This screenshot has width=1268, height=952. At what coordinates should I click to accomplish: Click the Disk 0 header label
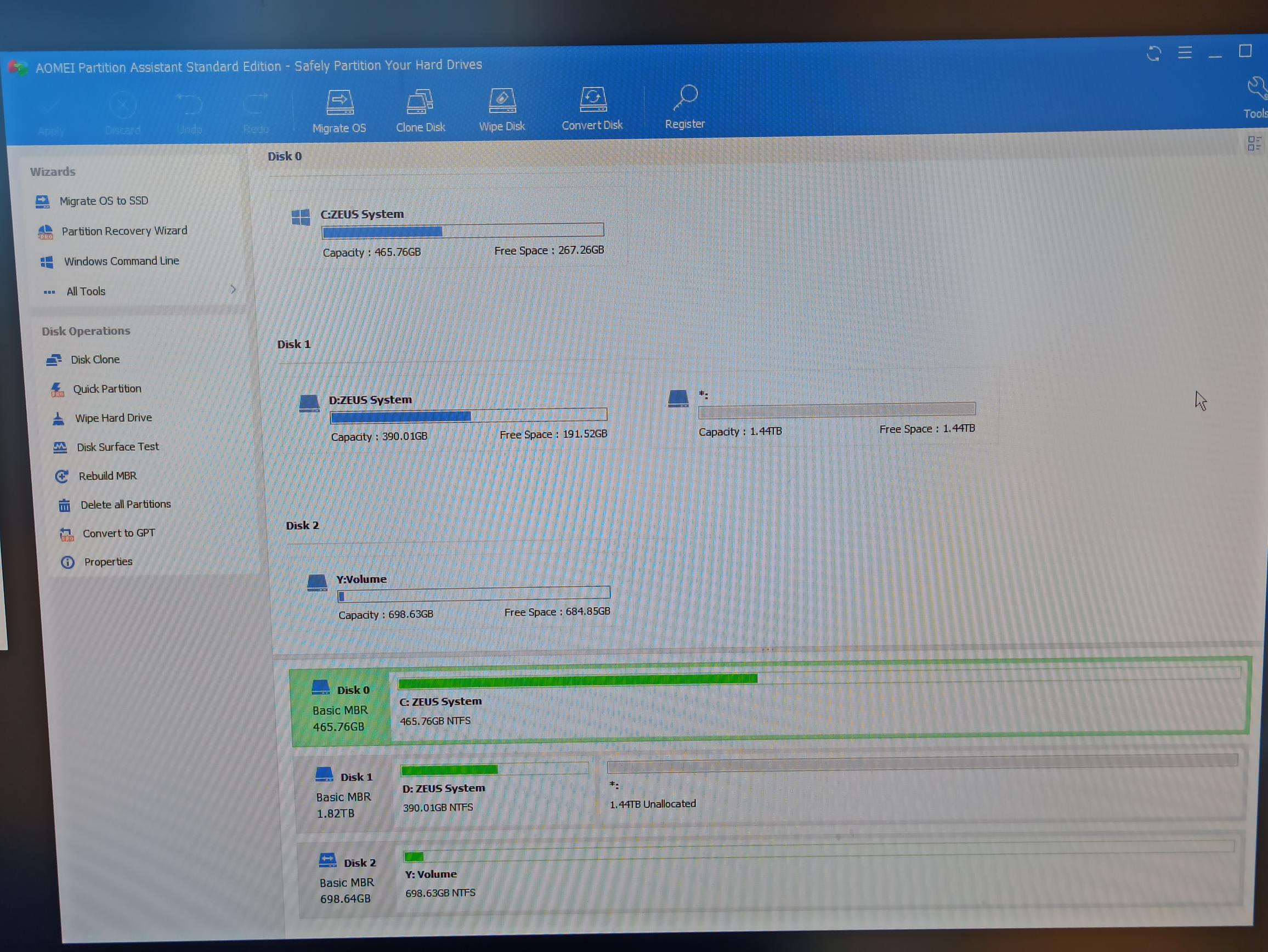coord(285,156)
